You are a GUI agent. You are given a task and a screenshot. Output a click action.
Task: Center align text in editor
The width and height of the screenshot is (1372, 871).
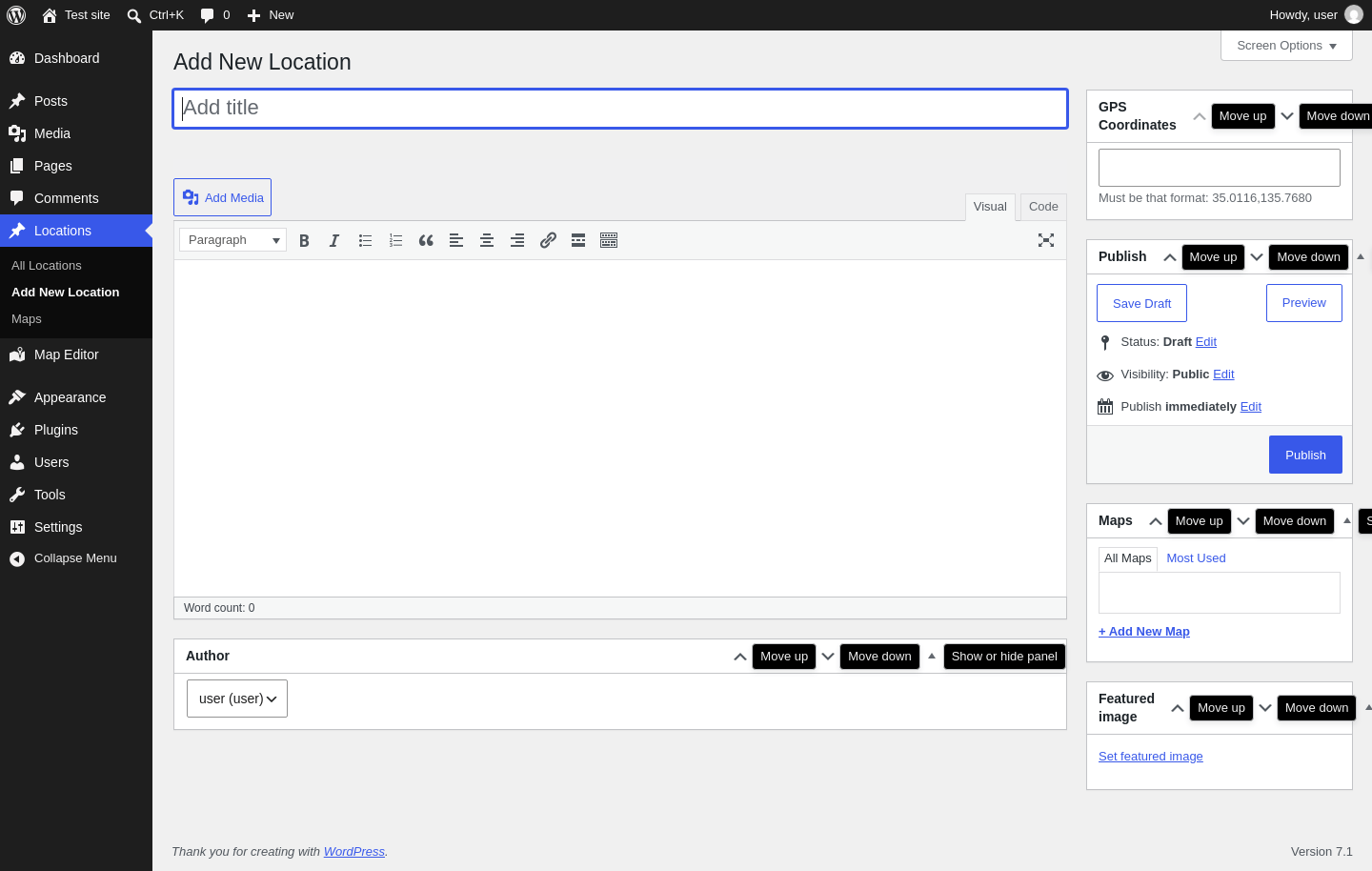click(487, 240)
